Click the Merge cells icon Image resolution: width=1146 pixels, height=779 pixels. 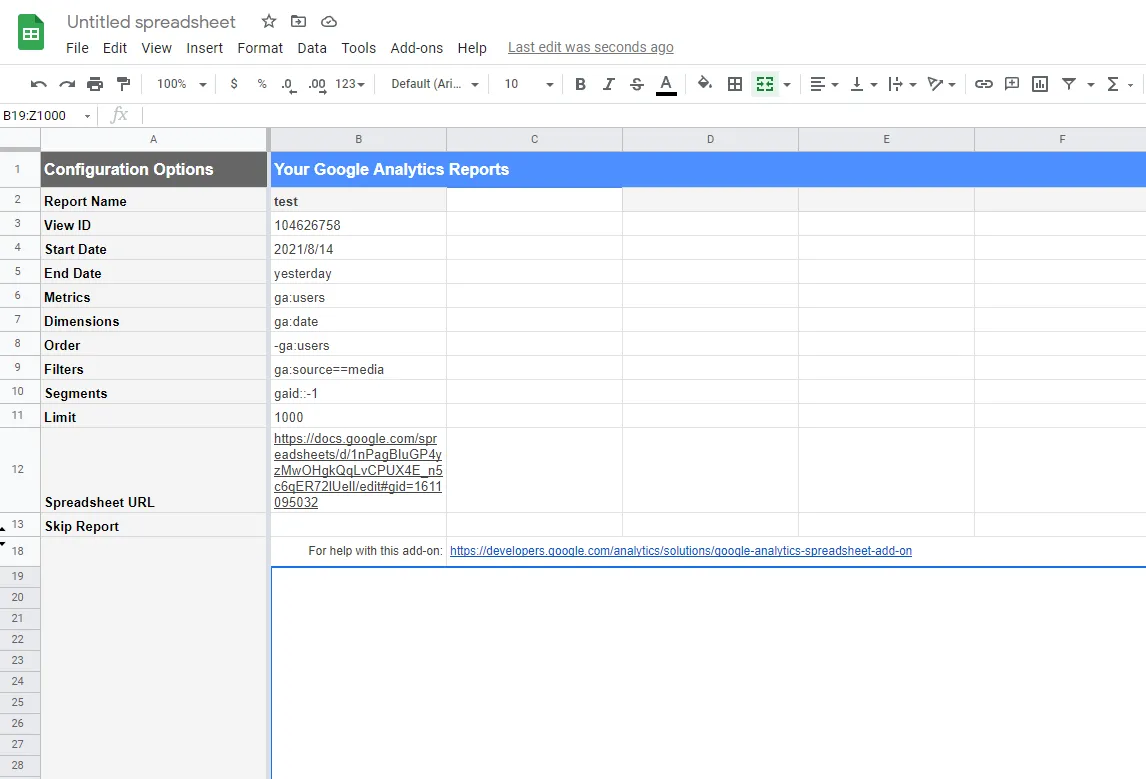click(765, 84)
